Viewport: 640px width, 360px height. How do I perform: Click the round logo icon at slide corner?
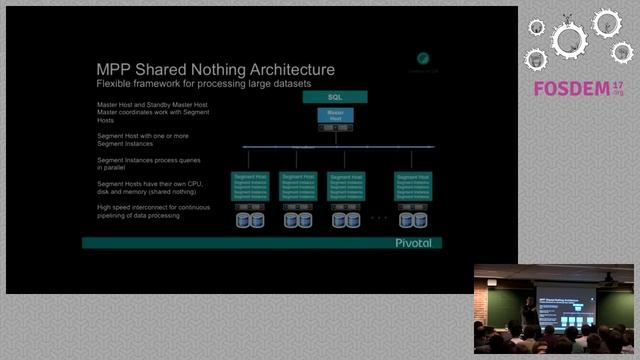coord(423,58)
